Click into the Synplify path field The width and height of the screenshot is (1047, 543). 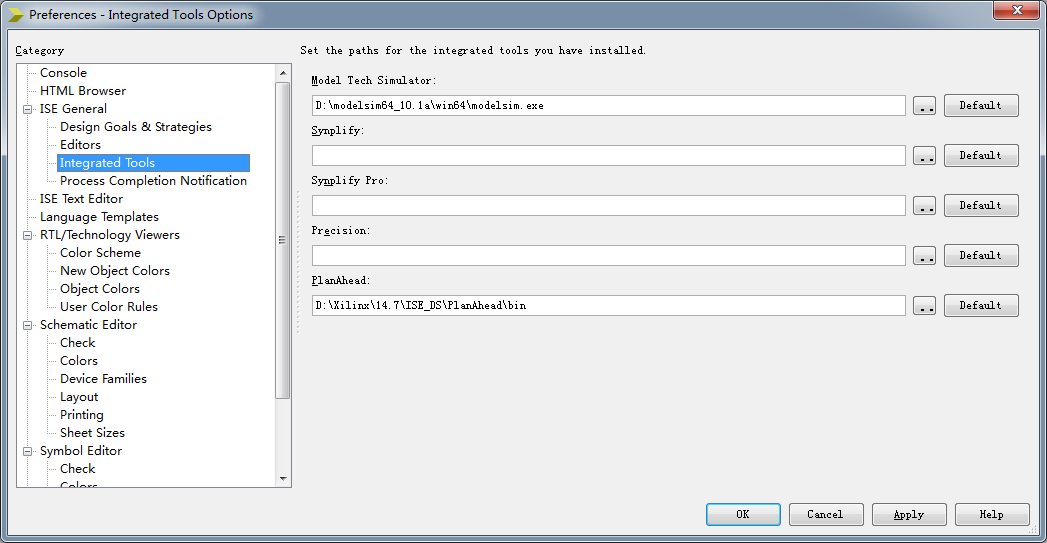click(608, 156)
